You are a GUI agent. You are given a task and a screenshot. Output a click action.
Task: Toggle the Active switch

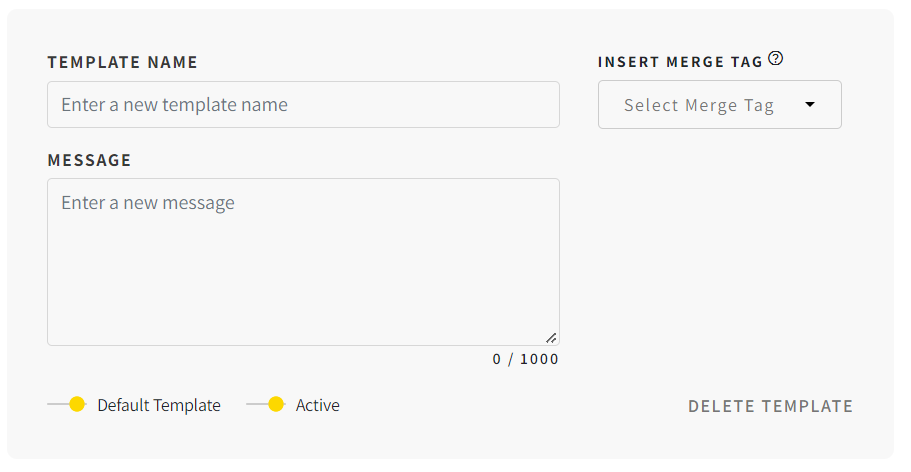pos(266,404)
